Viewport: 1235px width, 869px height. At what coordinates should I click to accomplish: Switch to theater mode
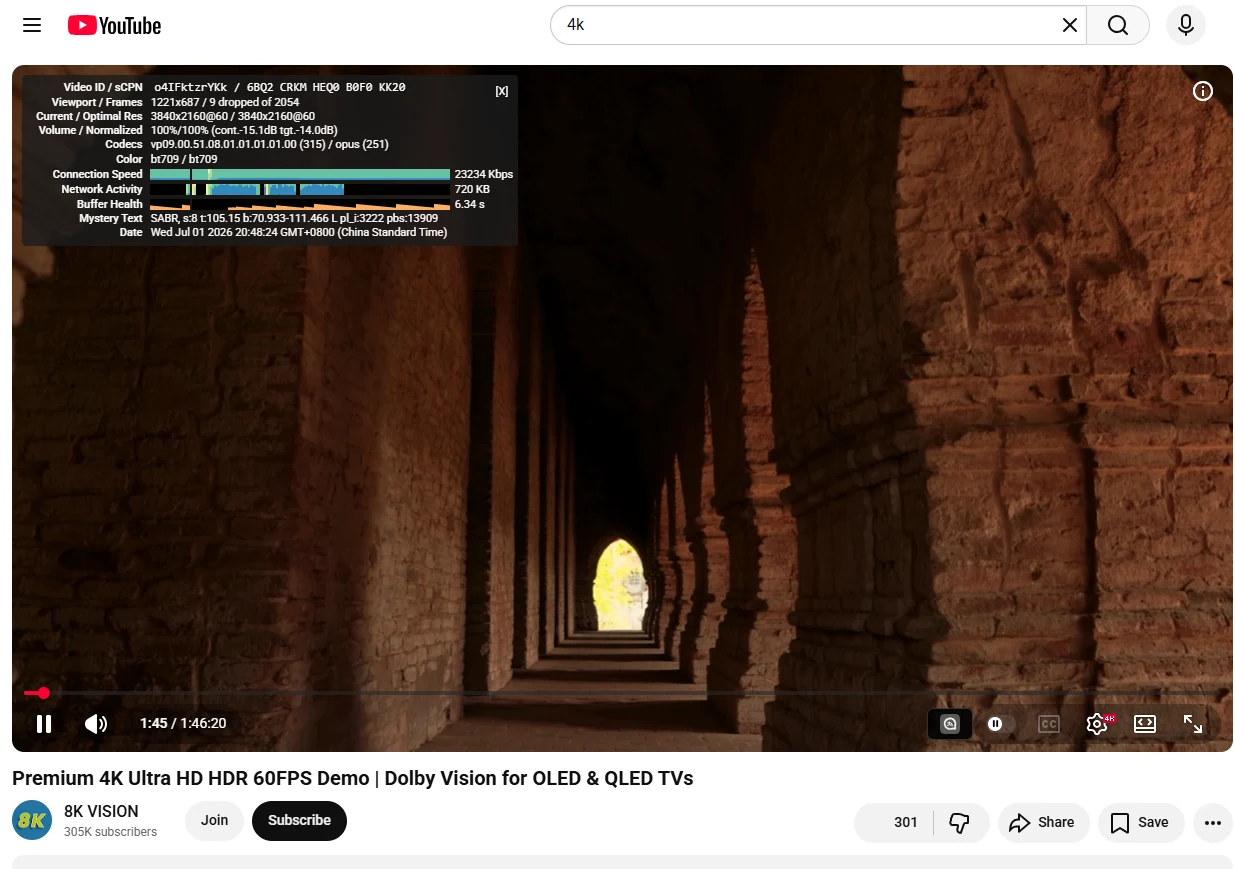point(1145,723)
